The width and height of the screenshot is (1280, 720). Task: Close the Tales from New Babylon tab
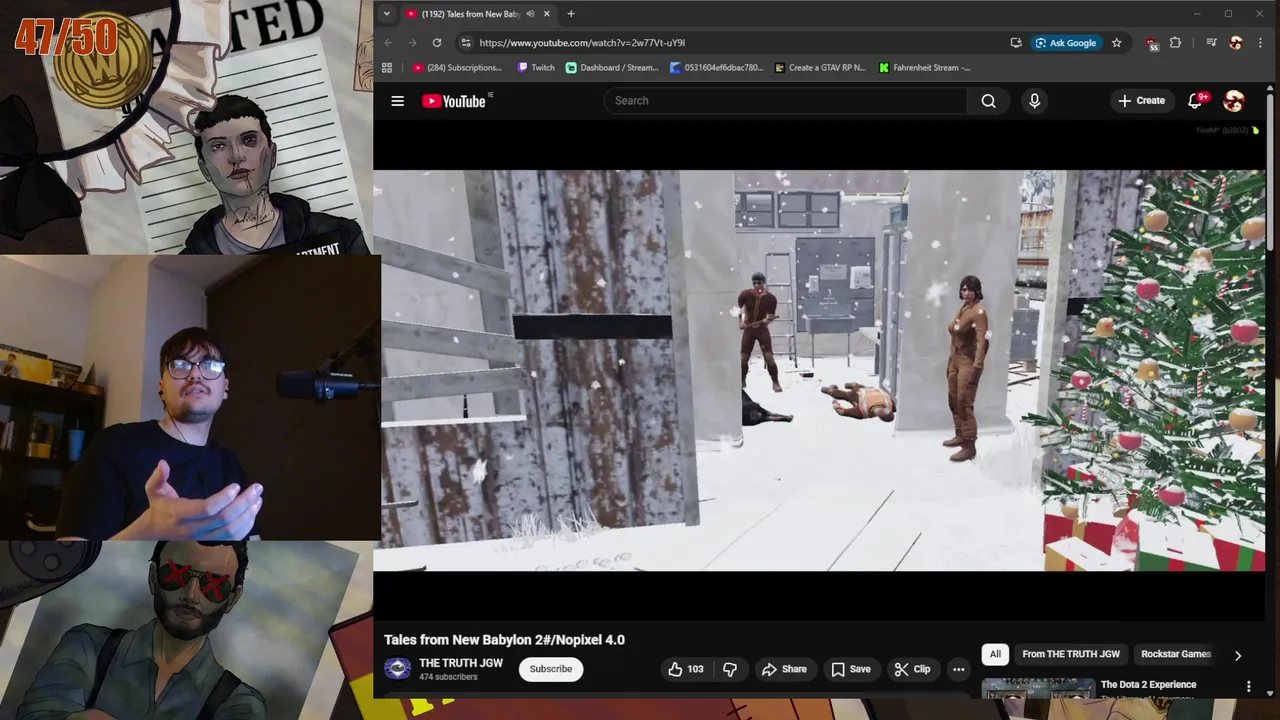coord(547,14)
